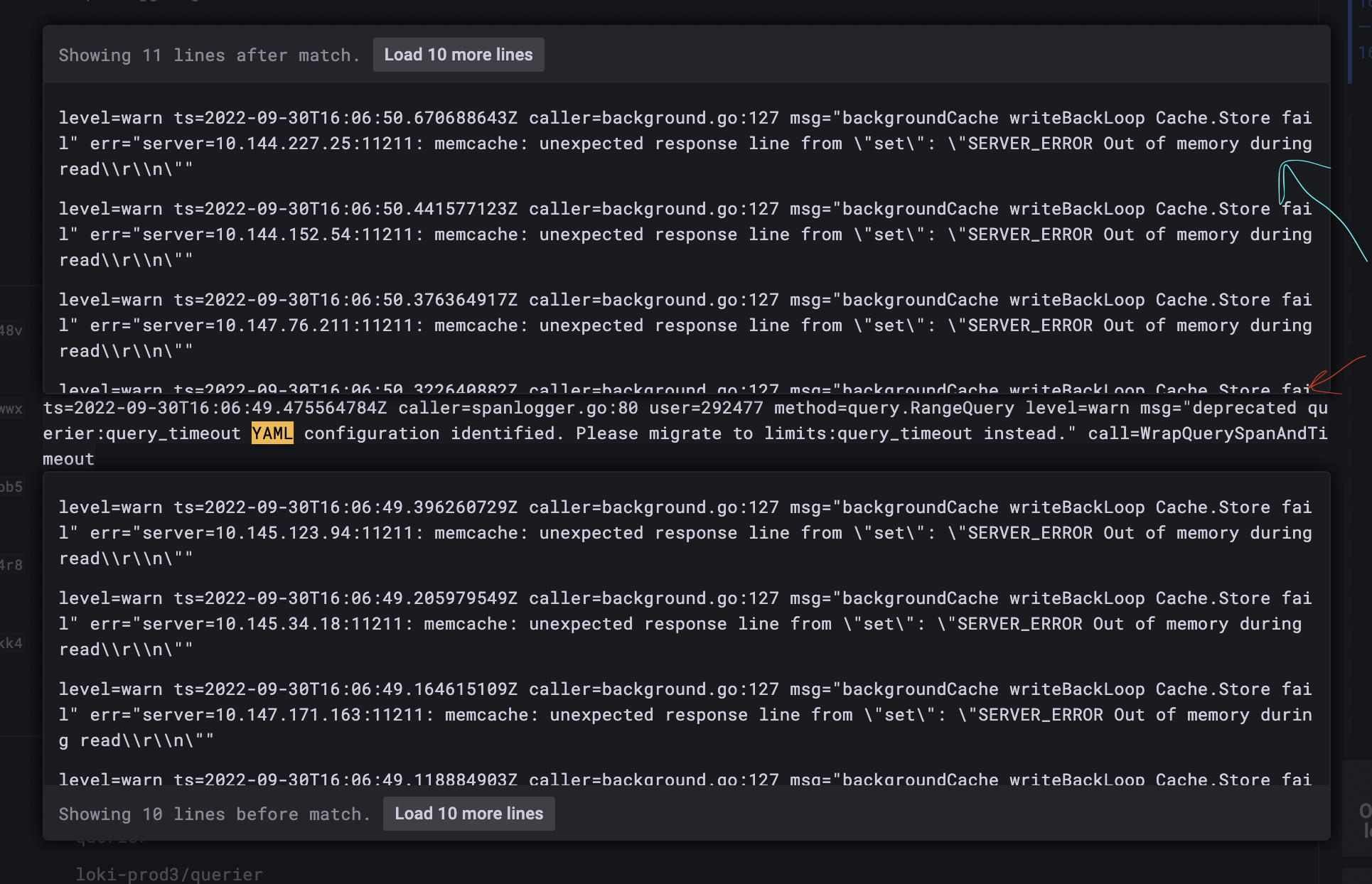1372x884 pixels.
Task: Click the highlighted YAML match word
Action: point(272,433)
